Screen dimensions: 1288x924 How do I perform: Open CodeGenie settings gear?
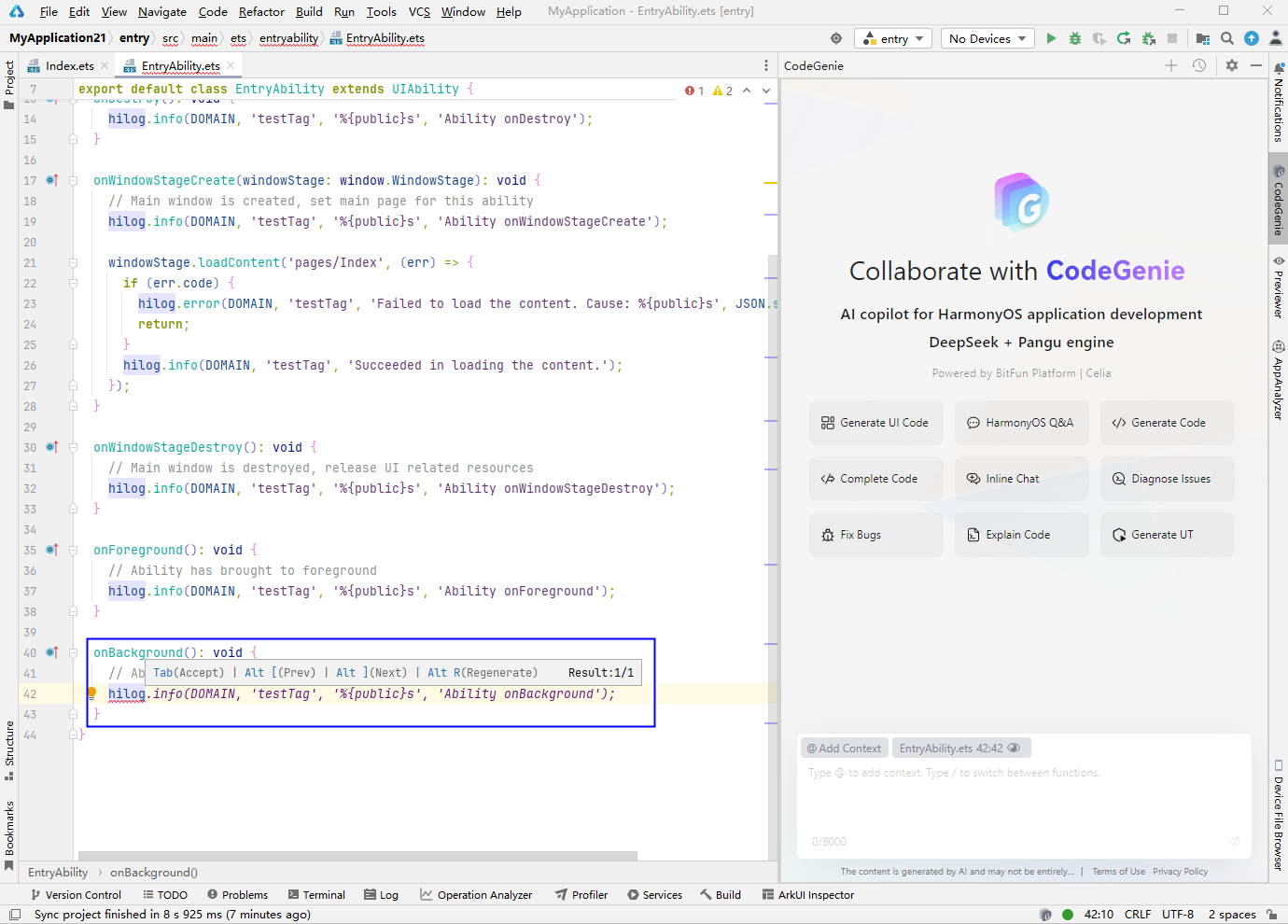[1232, 65]
